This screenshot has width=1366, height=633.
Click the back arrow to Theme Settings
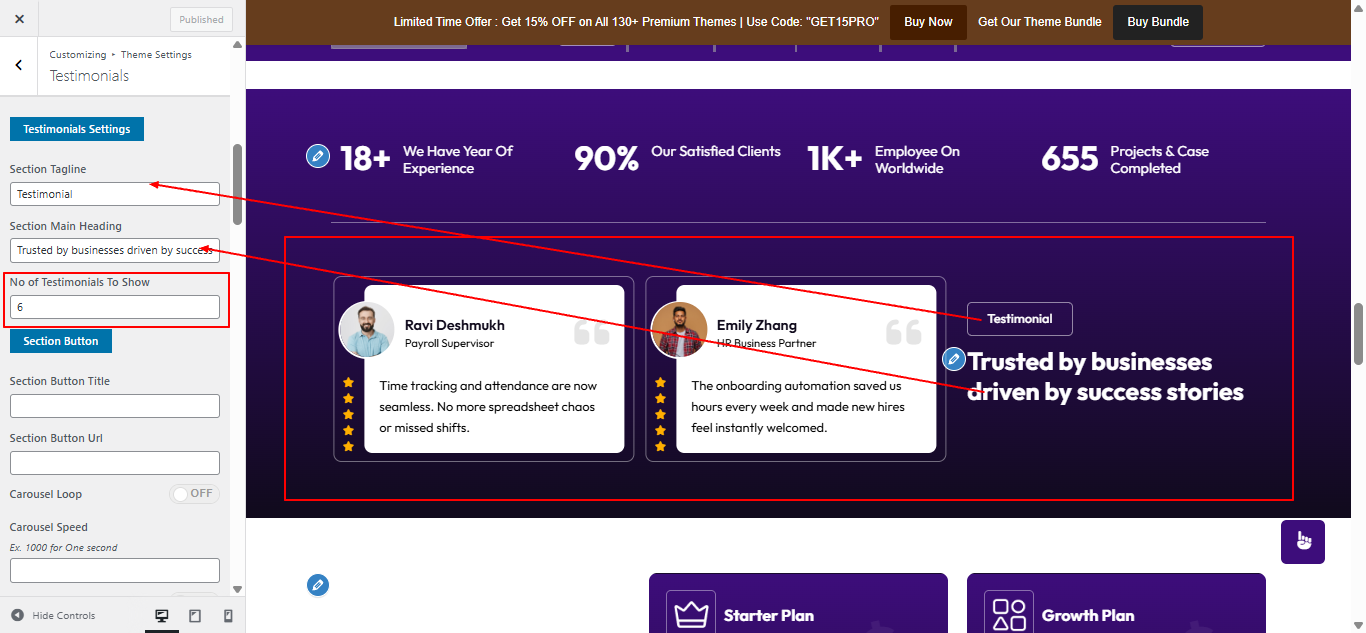19,65
